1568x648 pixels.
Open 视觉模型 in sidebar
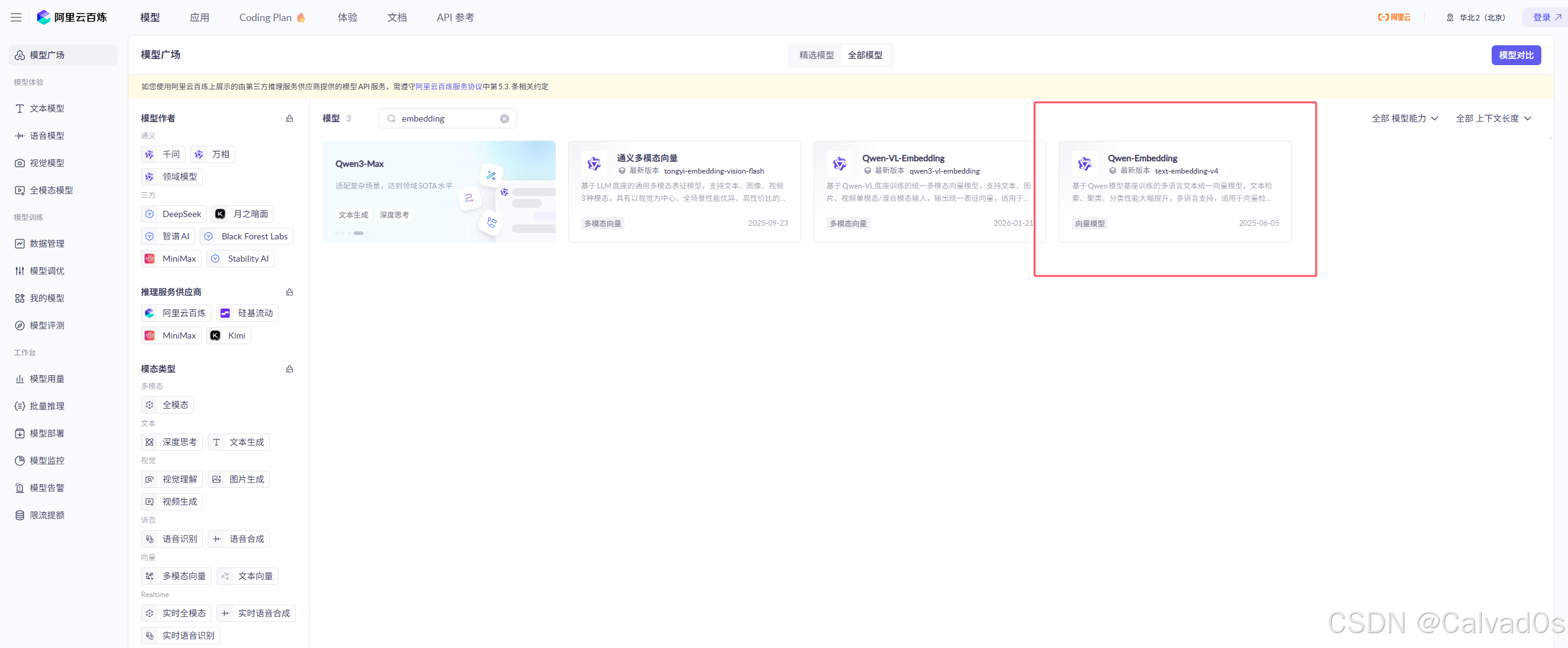click(x=63, y=163)
